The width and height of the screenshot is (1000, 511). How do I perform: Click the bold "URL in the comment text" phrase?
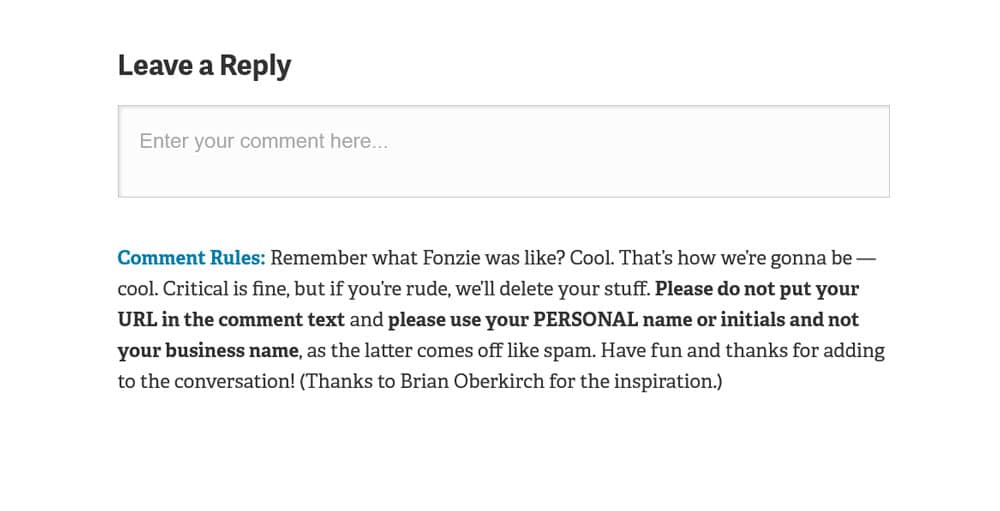point(231,320)
